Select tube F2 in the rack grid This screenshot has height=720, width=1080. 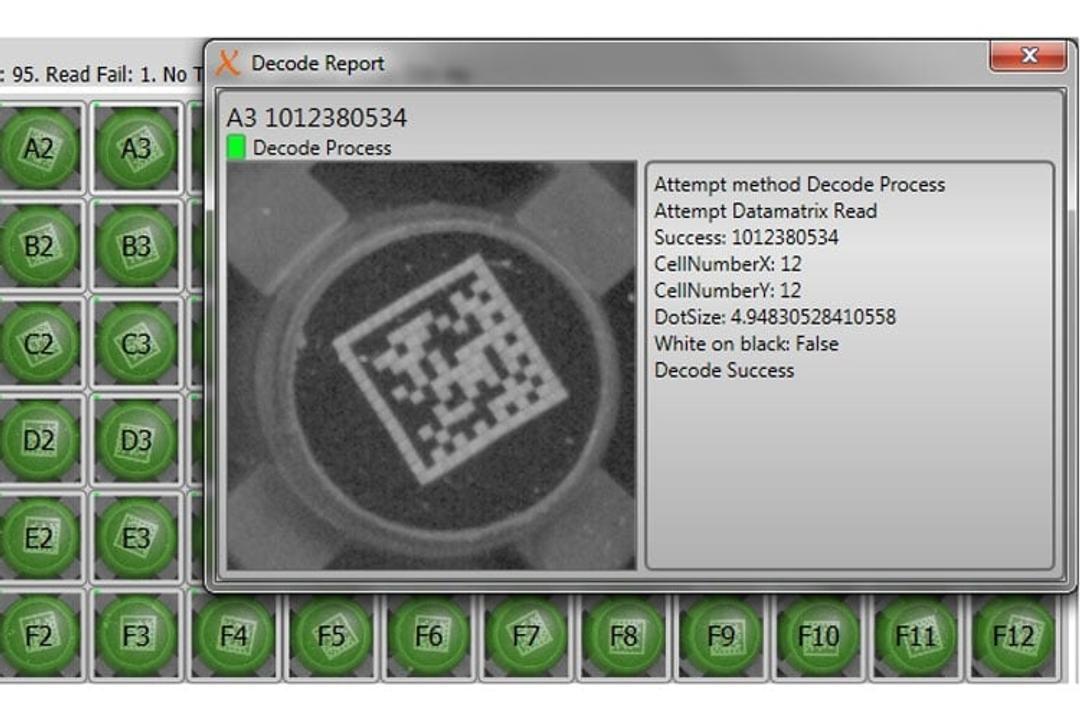pos(39,635)
